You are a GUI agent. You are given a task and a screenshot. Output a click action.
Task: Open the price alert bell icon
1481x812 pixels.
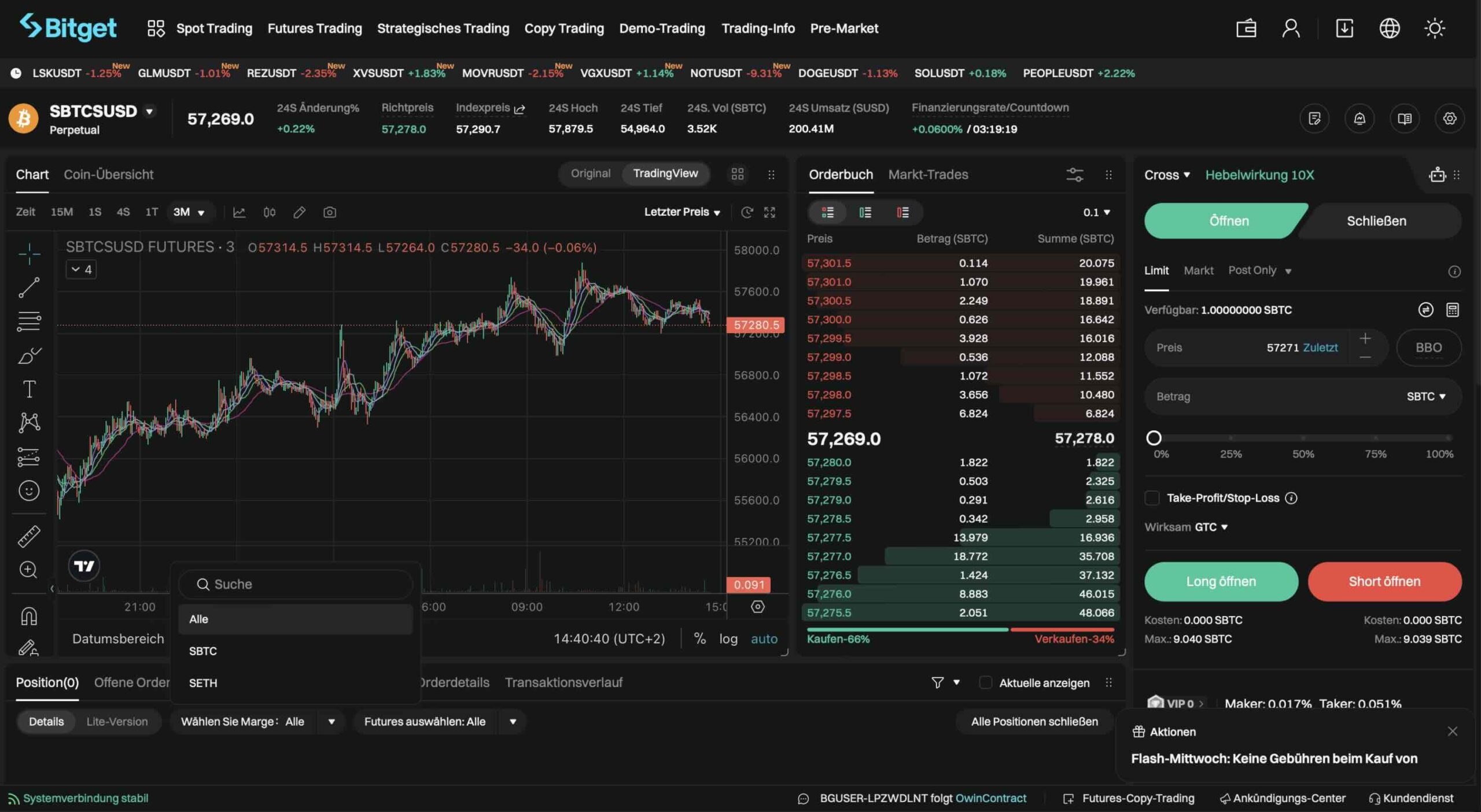(x=1359, y=119)
